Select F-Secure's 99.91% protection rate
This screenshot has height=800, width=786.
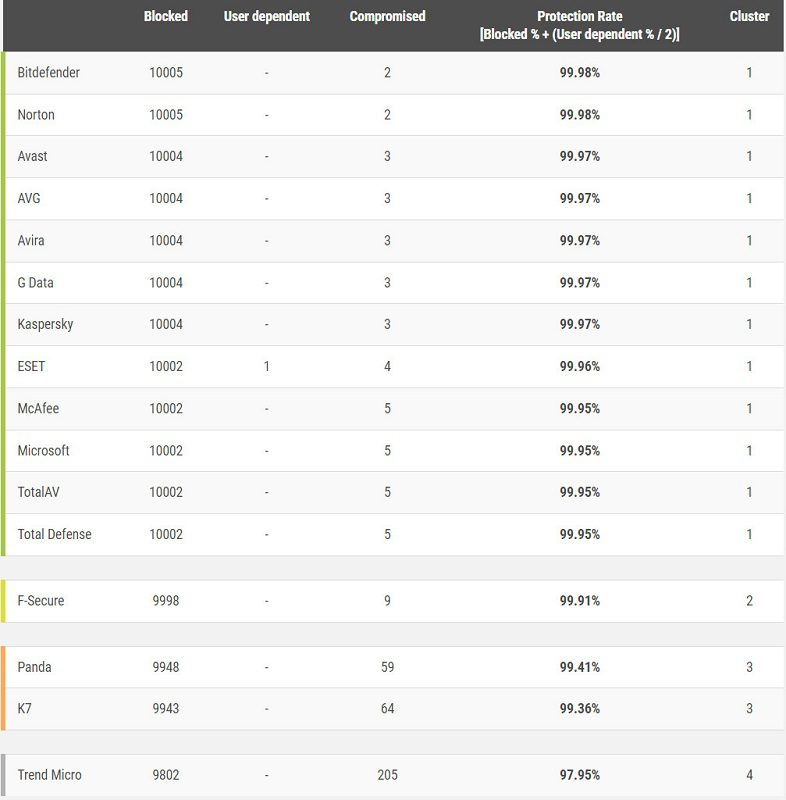(x=579, y=601)
